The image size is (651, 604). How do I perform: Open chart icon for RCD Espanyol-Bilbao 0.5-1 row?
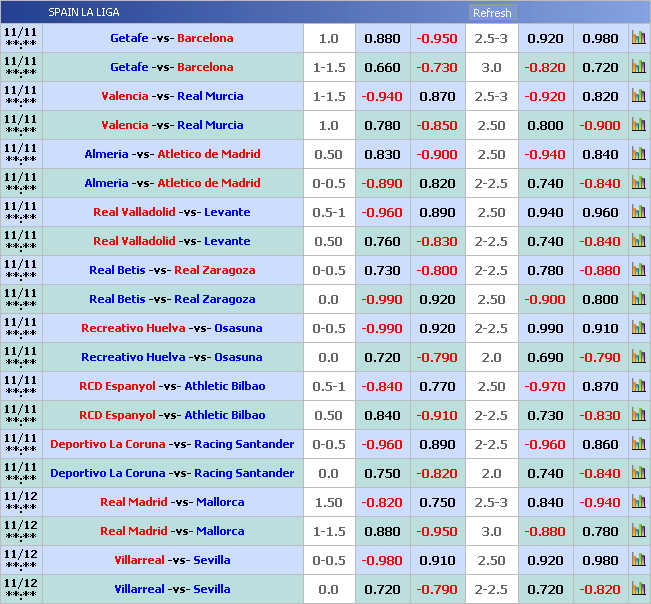click(638, 386)
